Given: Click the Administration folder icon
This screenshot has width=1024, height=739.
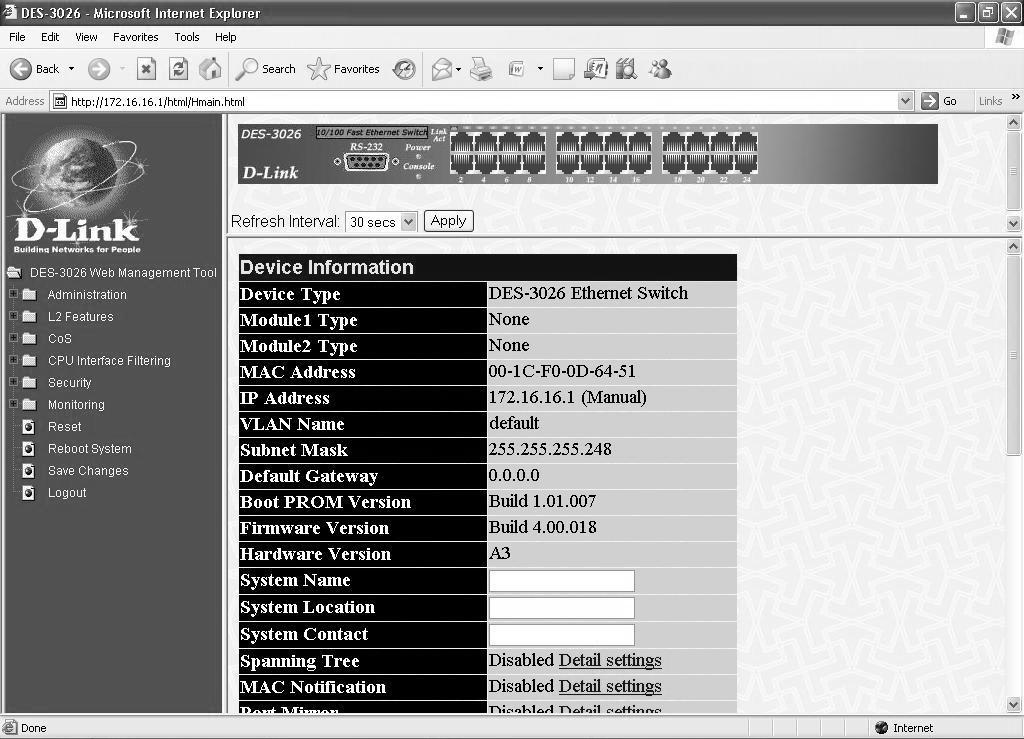Looking at the screenshot, I should (29, 294).
